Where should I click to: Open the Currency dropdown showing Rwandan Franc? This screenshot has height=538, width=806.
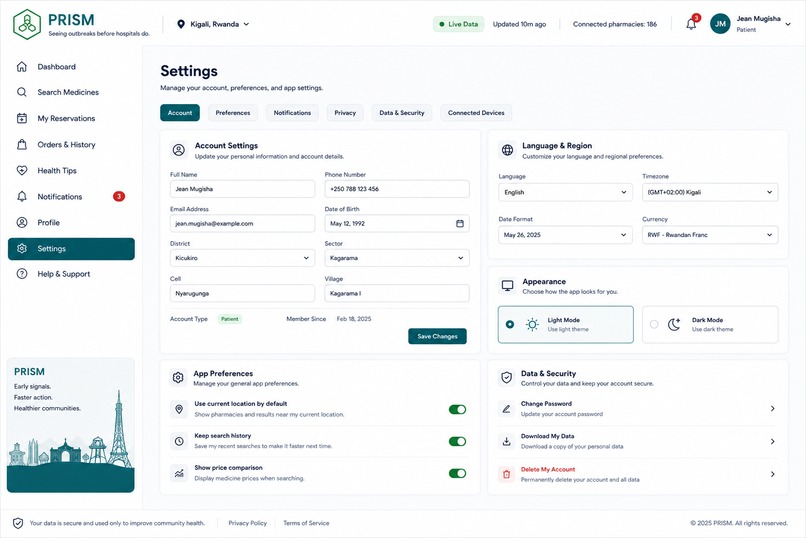click(710, 235)
